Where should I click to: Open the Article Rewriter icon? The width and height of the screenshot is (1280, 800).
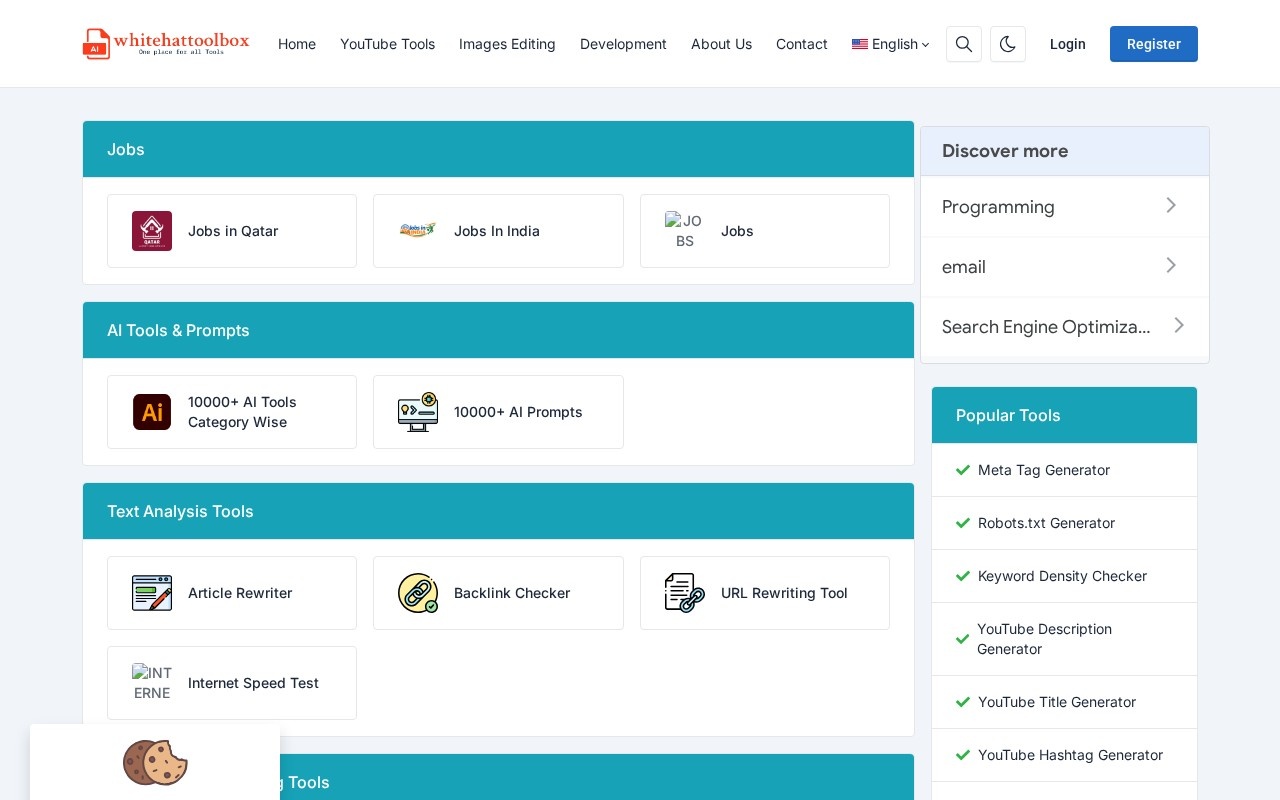tap(152, 593)
